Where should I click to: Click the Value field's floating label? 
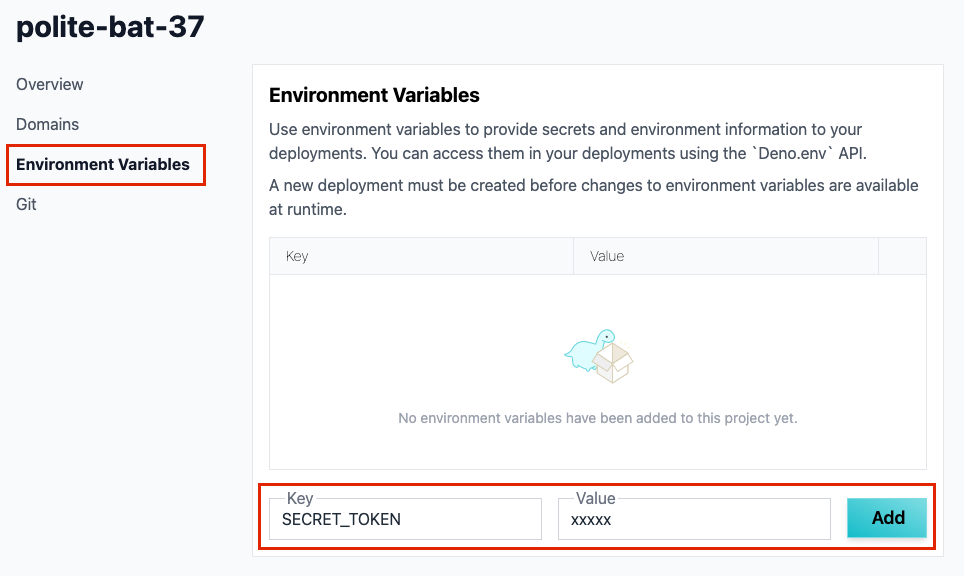[595, 498]
